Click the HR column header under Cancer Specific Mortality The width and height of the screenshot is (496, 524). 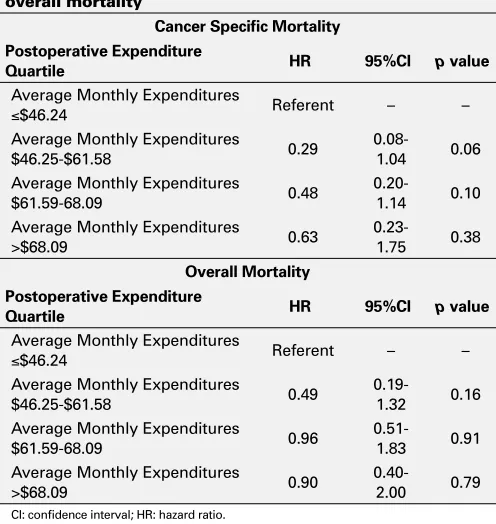300,61
